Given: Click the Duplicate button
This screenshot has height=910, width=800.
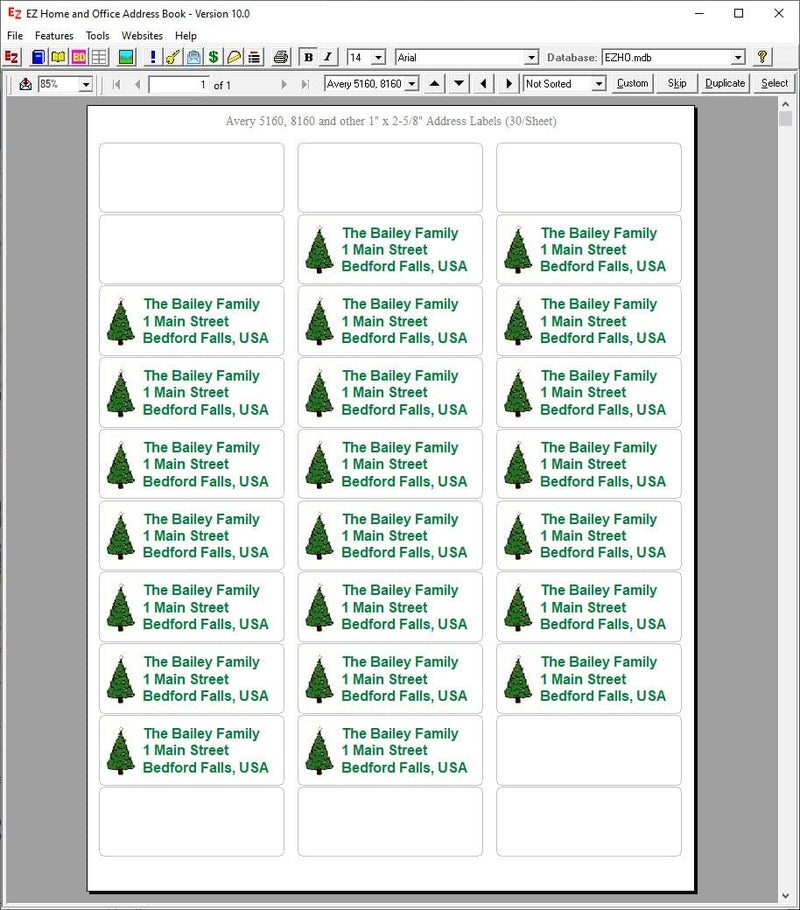Looking at the screenshot, I should pos(725,84).
